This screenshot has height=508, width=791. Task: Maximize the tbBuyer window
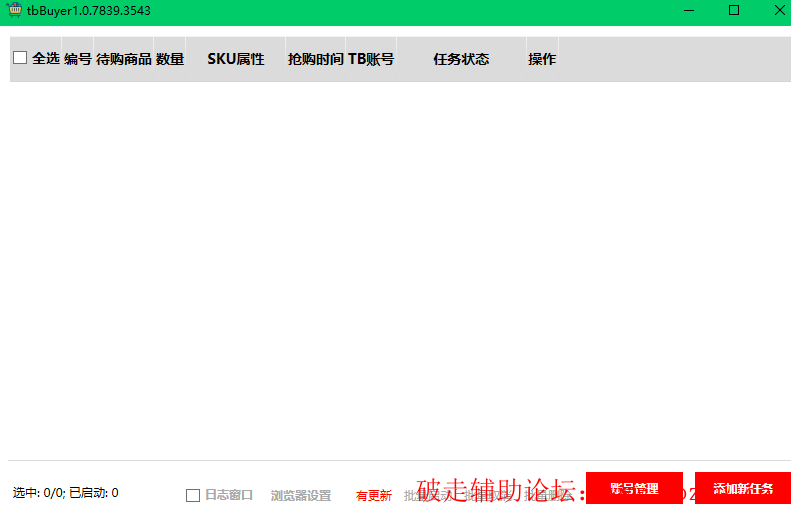click(x=734, y=10)
